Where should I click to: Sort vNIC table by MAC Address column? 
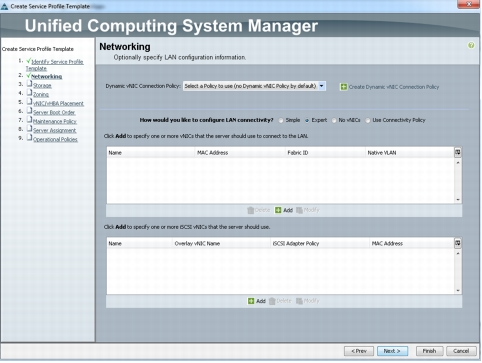[240, 153]
